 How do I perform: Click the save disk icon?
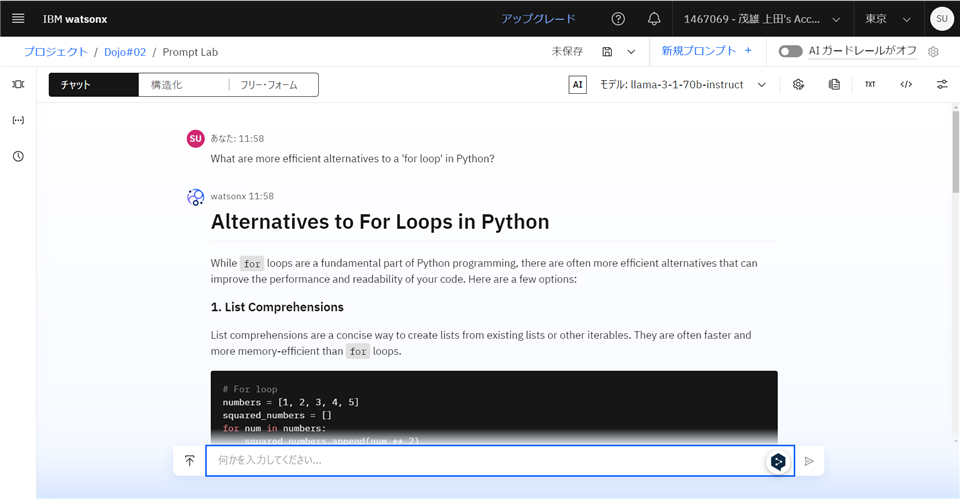607,51
